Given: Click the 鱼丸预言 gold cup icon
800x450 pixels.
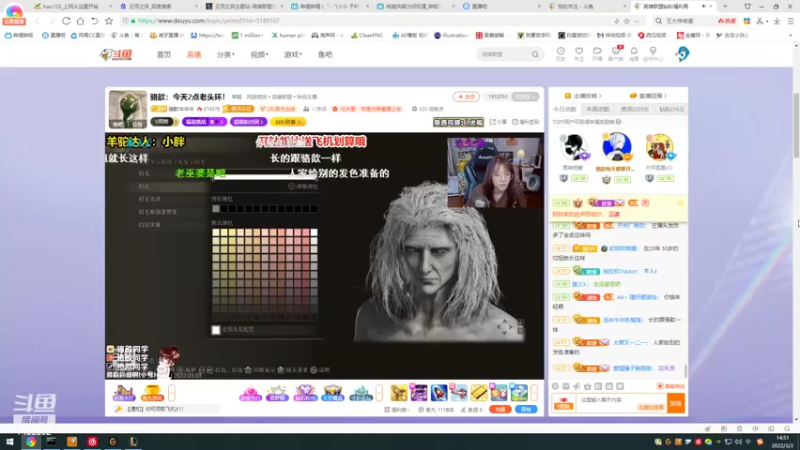Looking at the screenshot, I should tap(152, 393).
